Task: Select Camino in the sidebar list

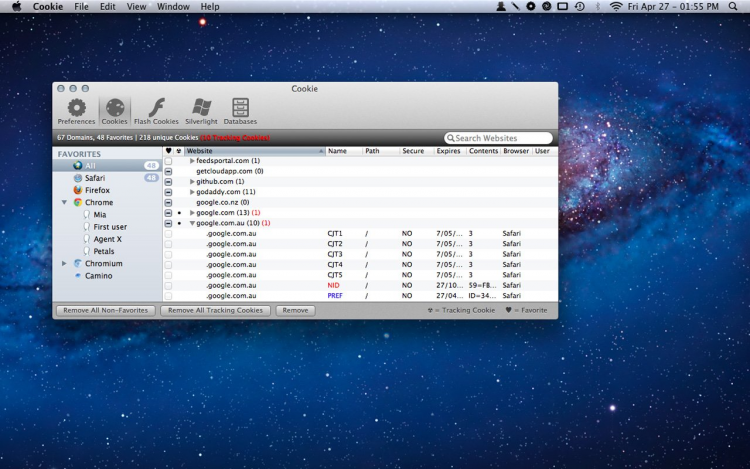Action: 98,275
